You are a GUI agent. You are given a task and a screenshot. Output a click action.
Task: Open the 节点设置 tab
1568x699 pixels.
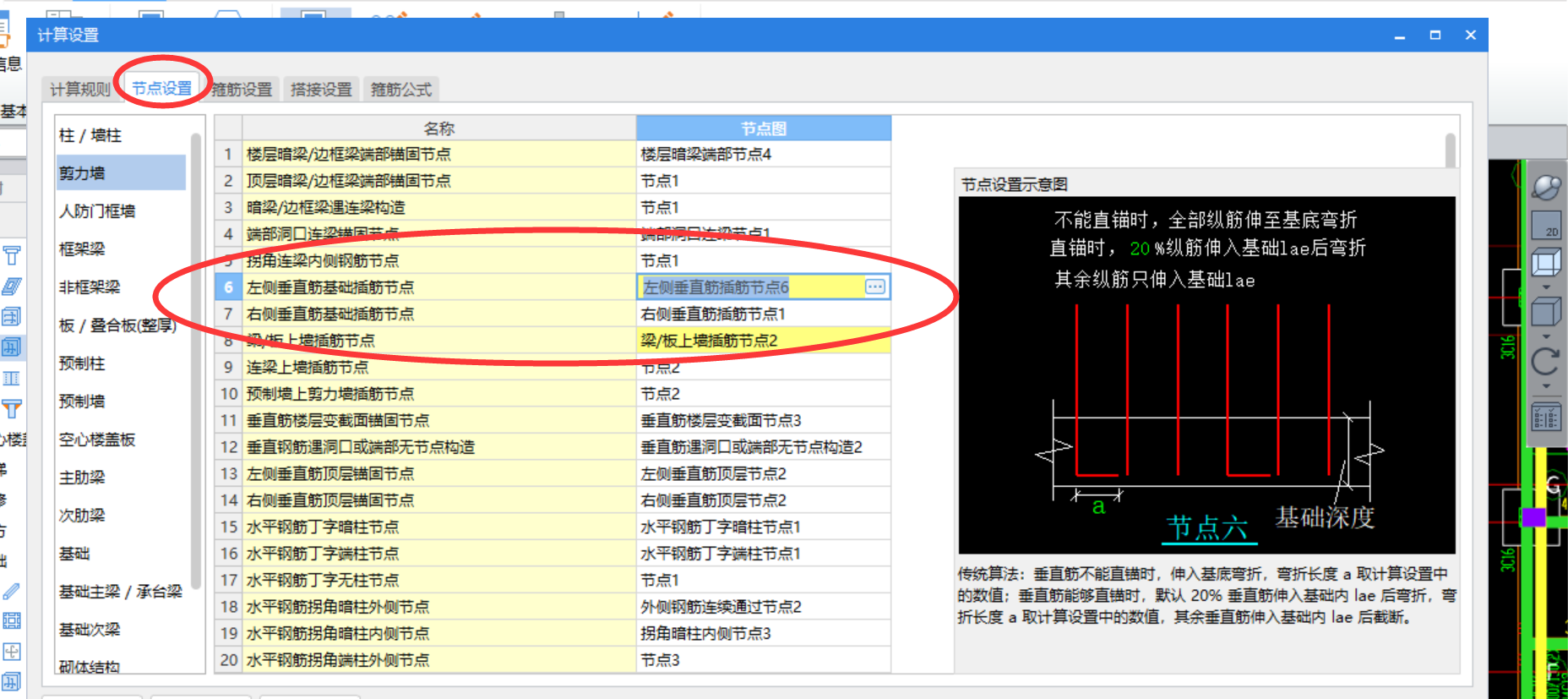tap(161, 88)
